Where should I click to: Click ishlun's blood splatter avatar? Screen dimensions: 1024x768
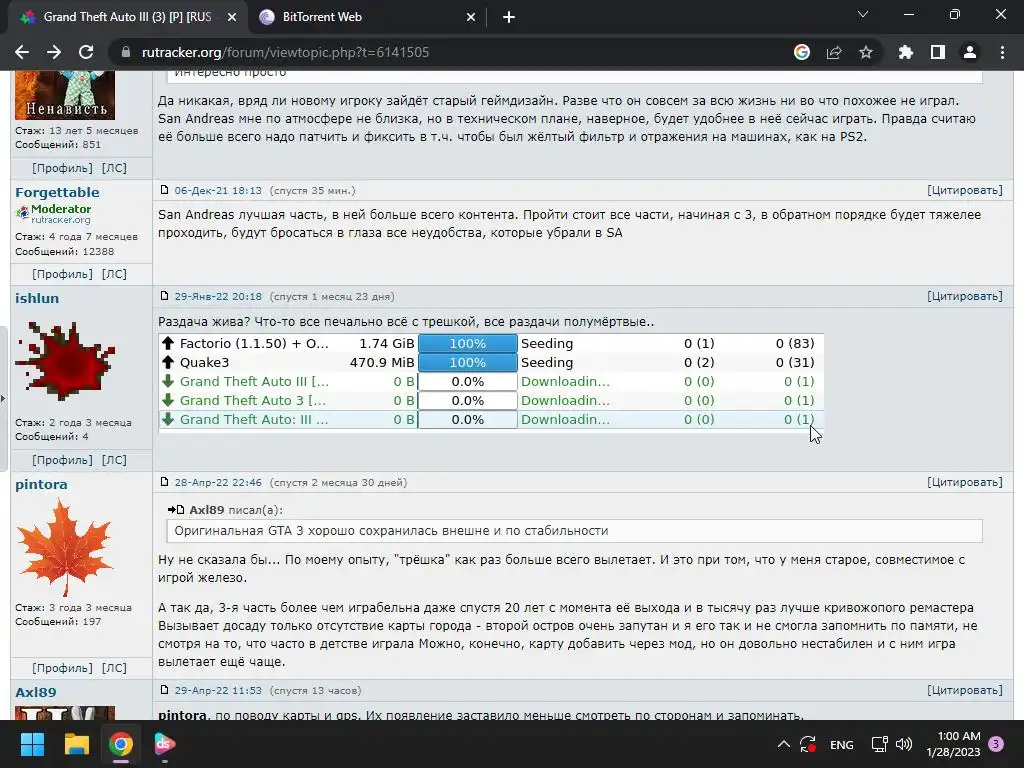click(65, 361)
